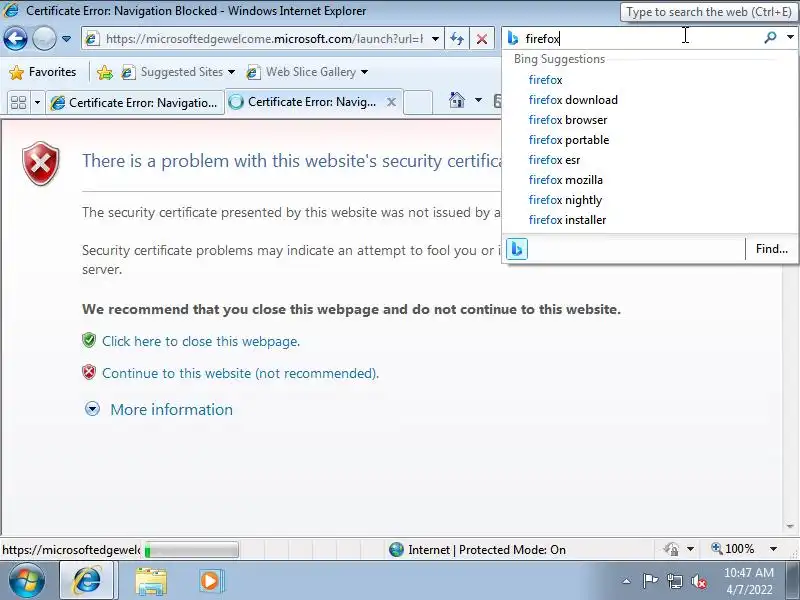
Task: Click the address bar URL field
Action: (x=256, y=39)
